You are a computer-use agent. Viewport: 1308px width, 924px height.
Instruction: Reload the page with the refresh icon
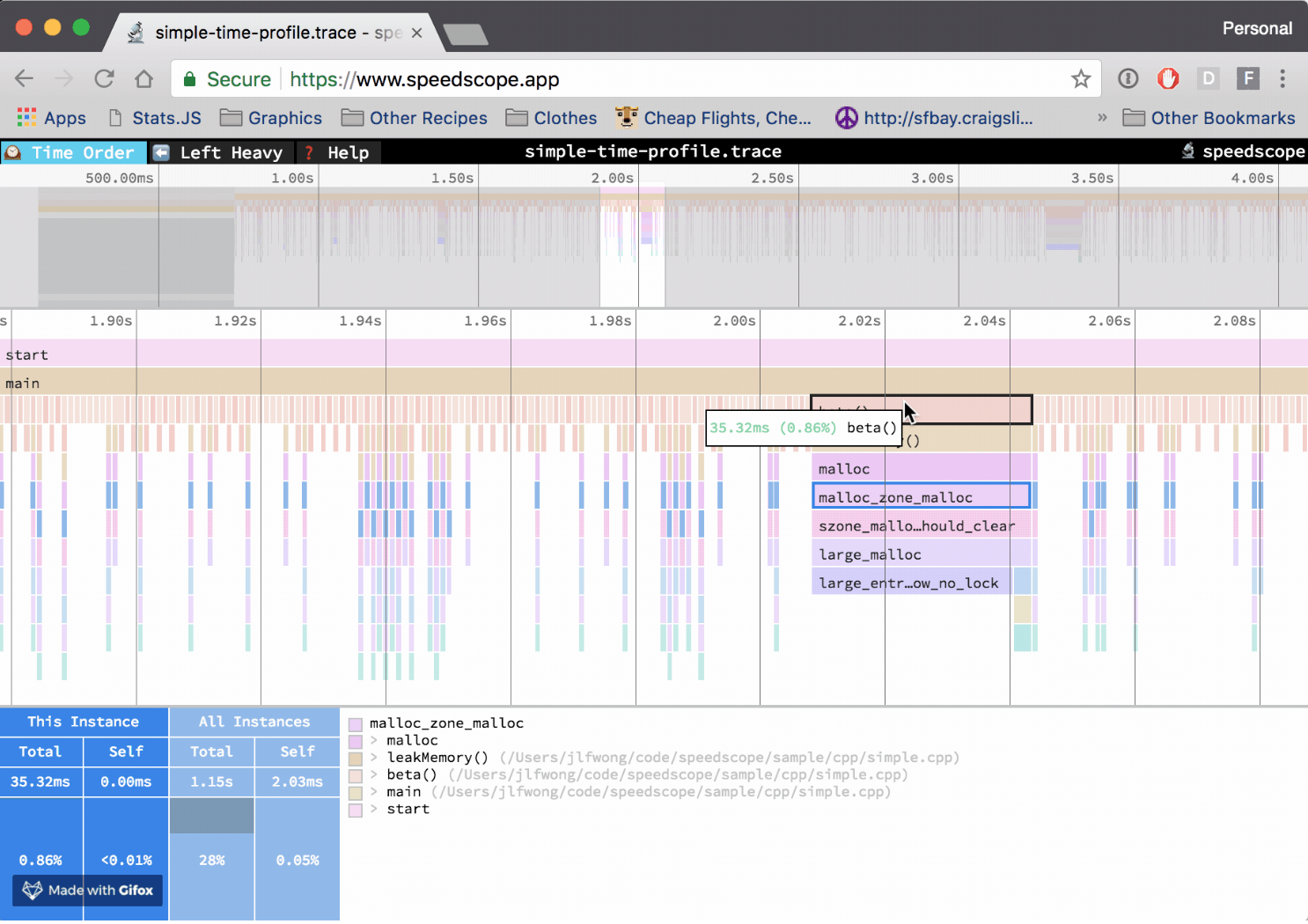click(104, 78)
